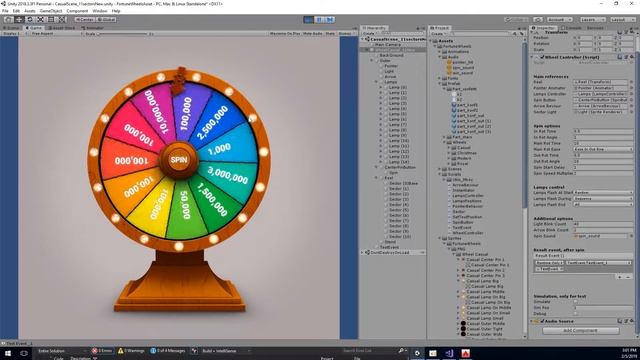Screen dimensions: 640x360
Task: Switch to the Scene tab
Action: point(11,28)
